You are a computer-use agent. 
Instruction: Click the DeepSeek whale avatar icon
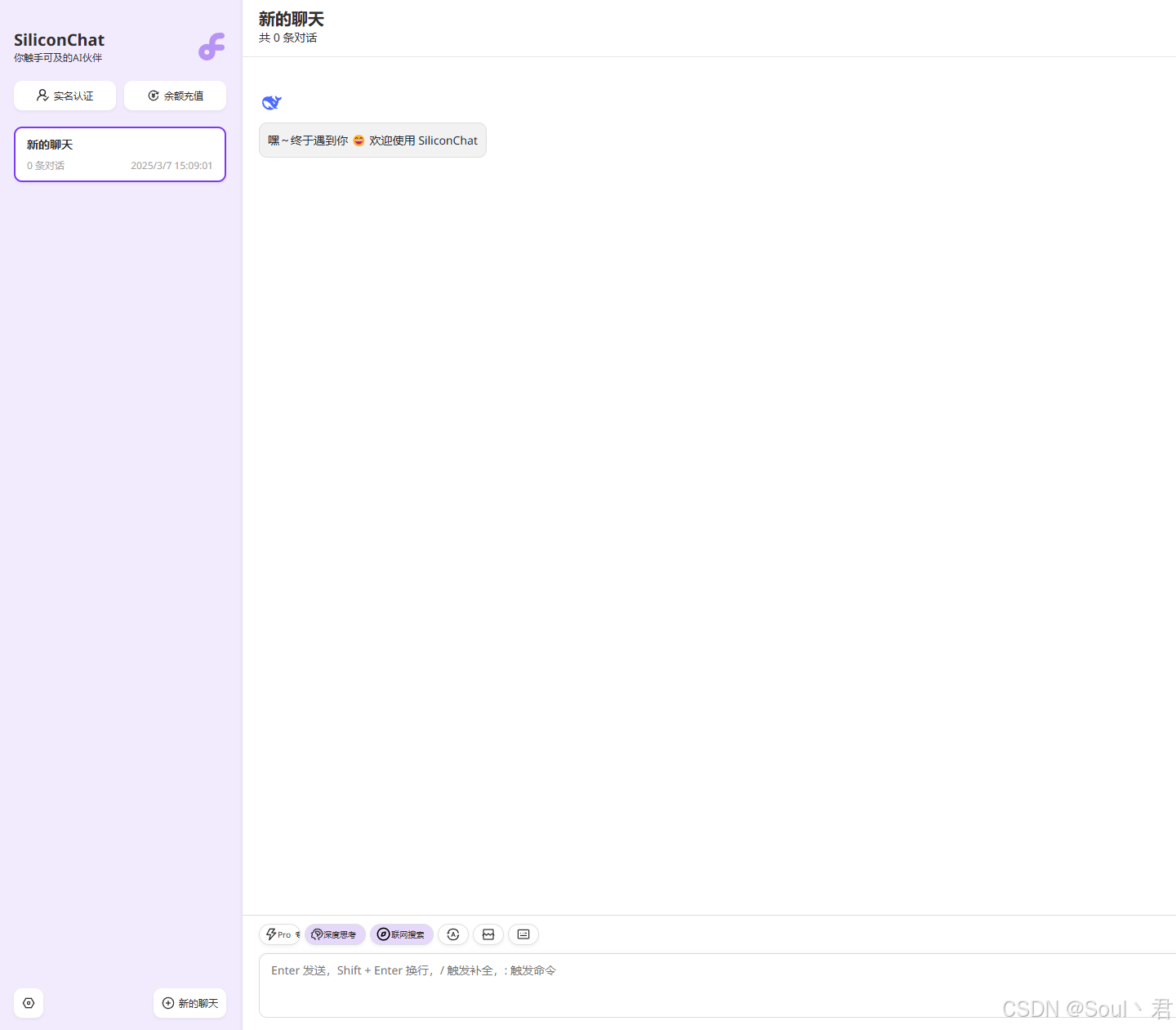coord(272,102)
